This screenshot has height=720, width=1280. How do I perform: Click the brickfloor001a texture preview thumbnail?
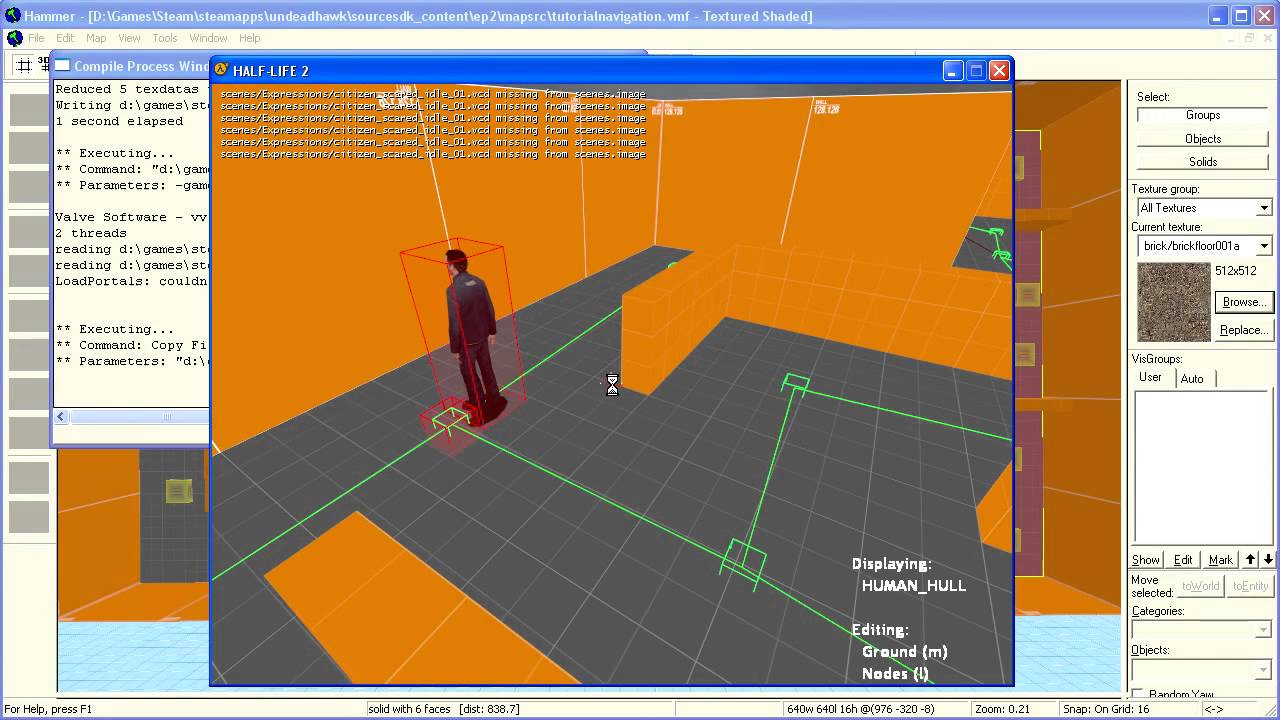coord(1174,302)
